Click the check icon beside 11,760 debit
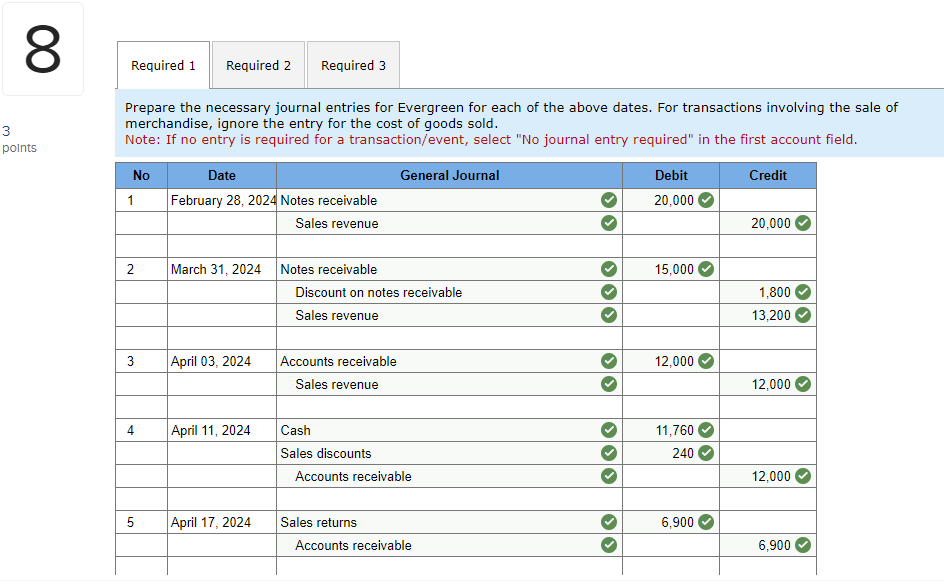This screenshot has width=944, height=585. pos(706,430)
